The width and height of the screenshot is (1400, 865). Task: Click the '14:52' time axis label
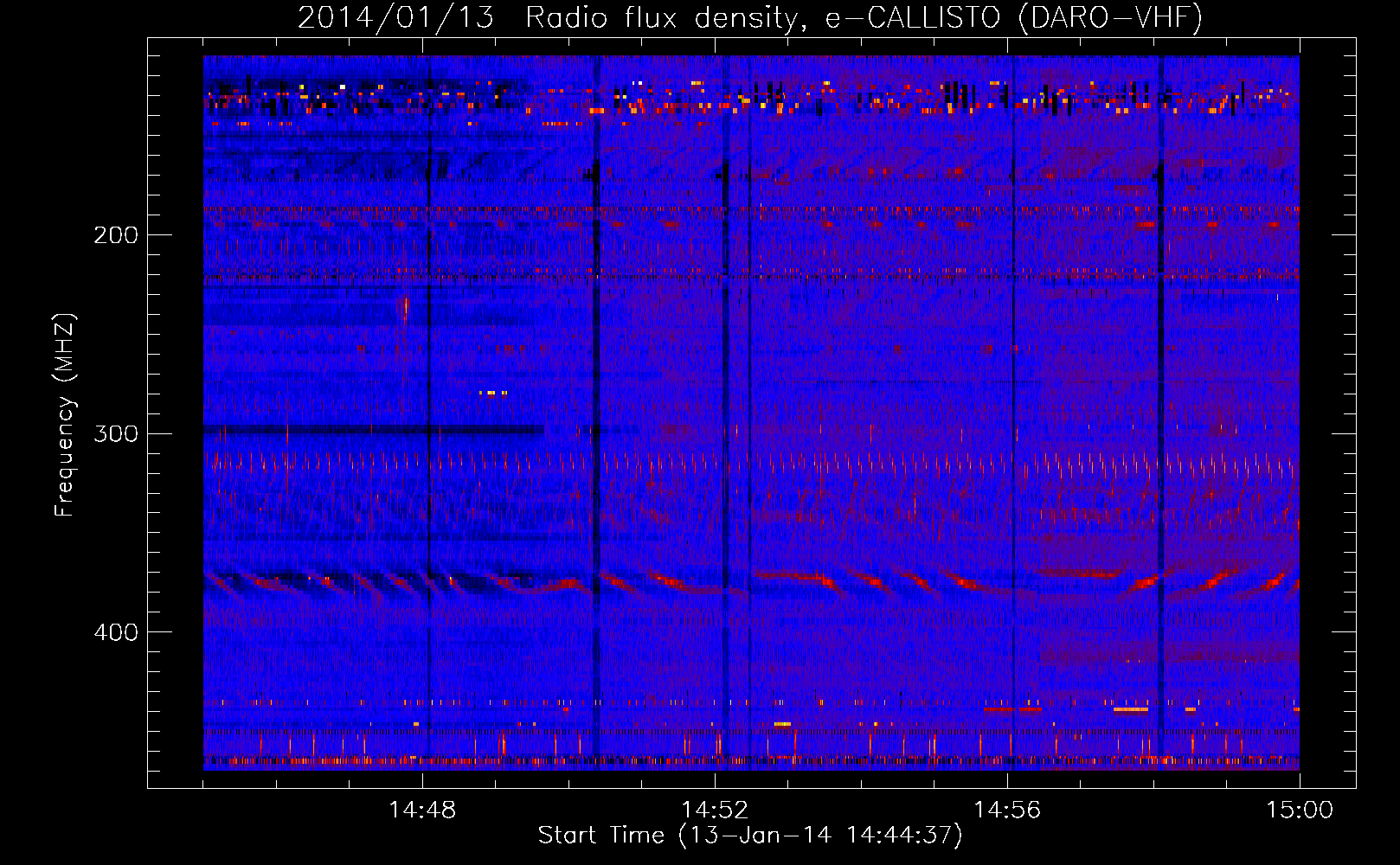[x=715, y=811]
